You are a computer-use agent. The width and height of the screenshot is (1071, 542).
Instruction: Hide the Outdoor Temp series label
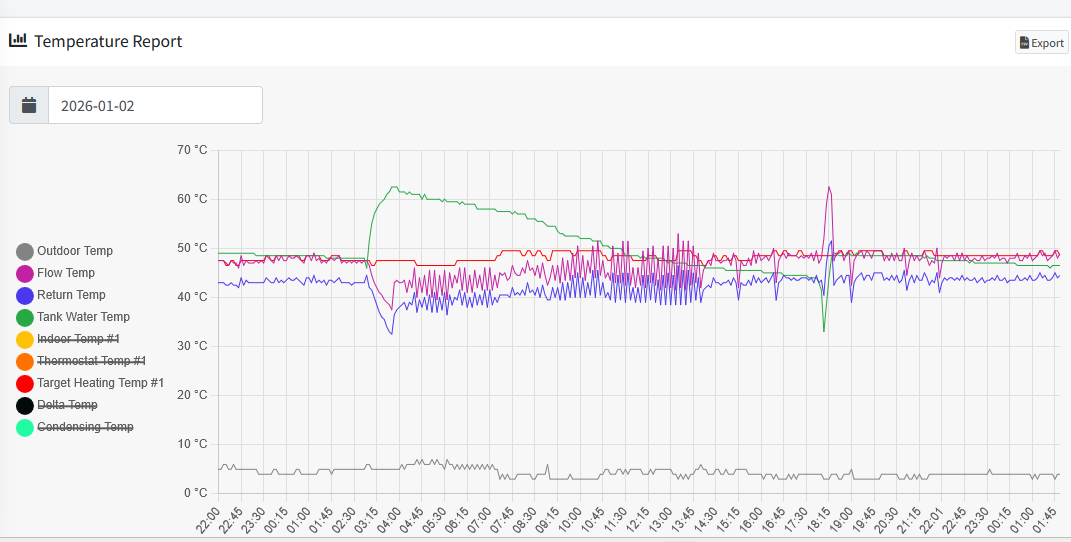click(x=75, y=251)
